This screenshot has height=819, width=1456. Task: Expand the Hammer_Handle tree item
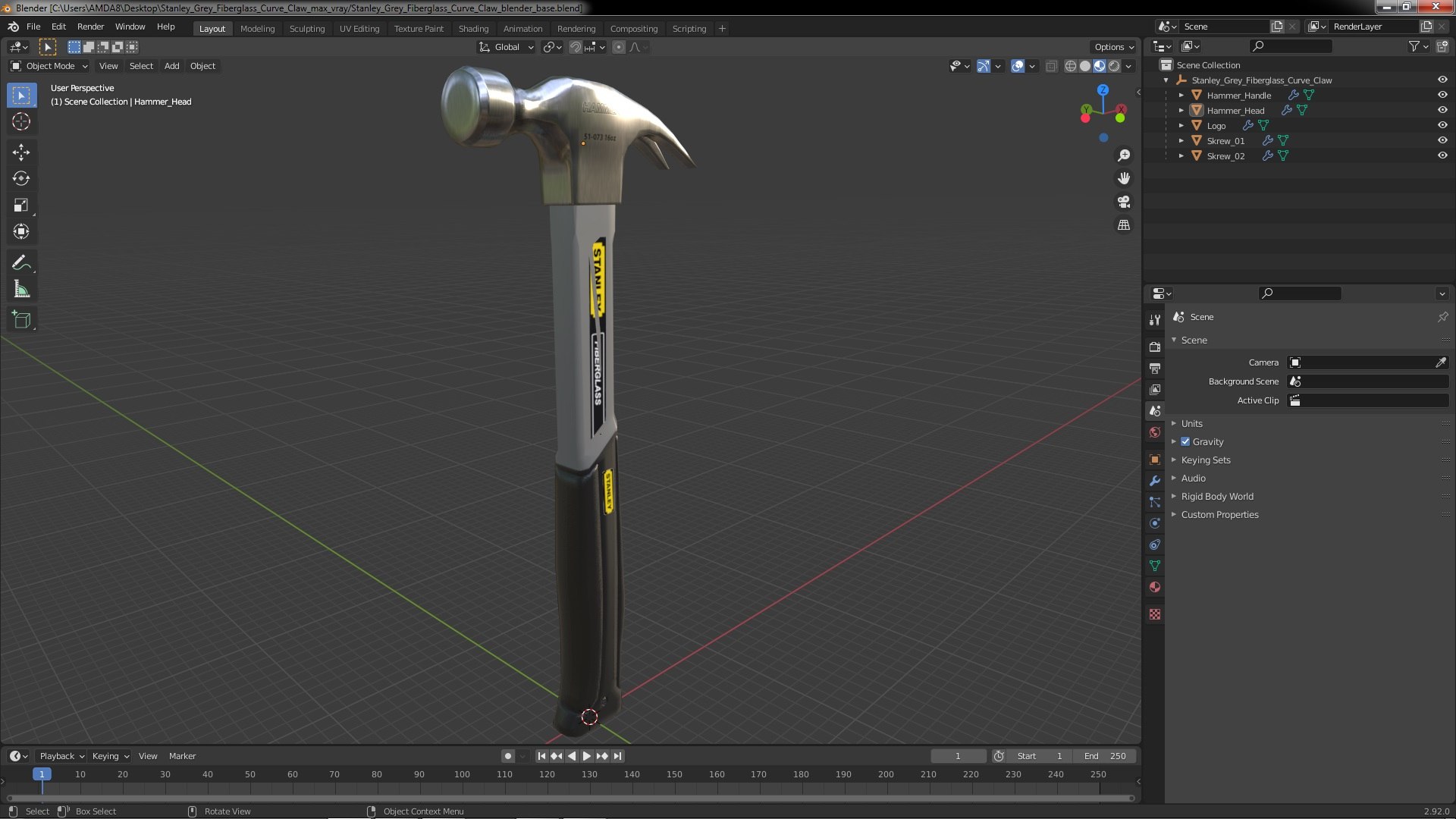tap(1181, 95)
